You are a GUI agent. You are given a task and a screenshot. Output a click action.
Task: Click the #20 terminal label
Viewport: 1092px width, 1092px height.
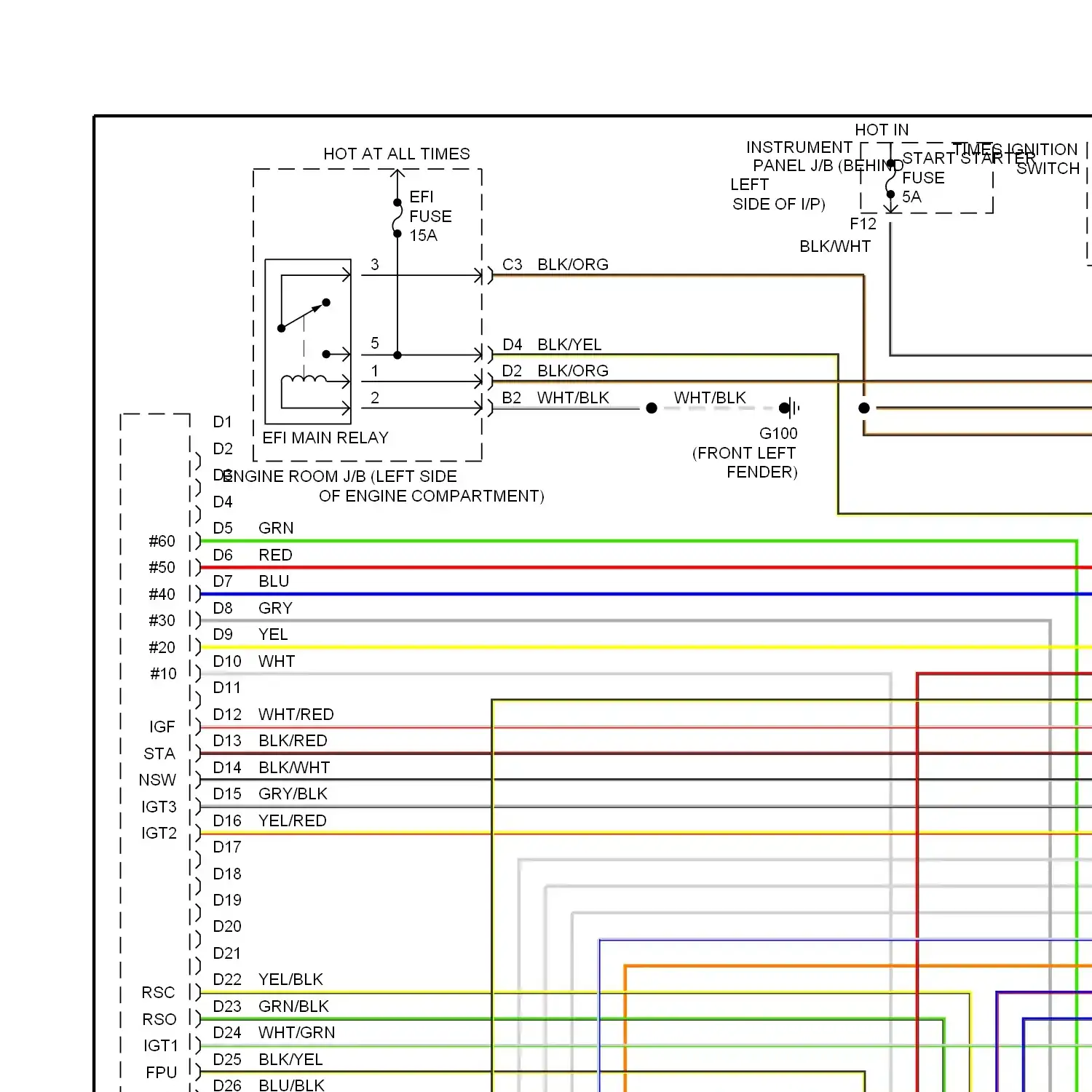(162, 647)
